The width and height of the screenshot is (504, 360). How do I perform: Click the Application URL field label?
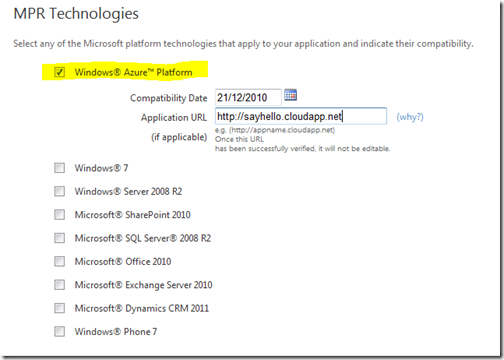point(174,117)
